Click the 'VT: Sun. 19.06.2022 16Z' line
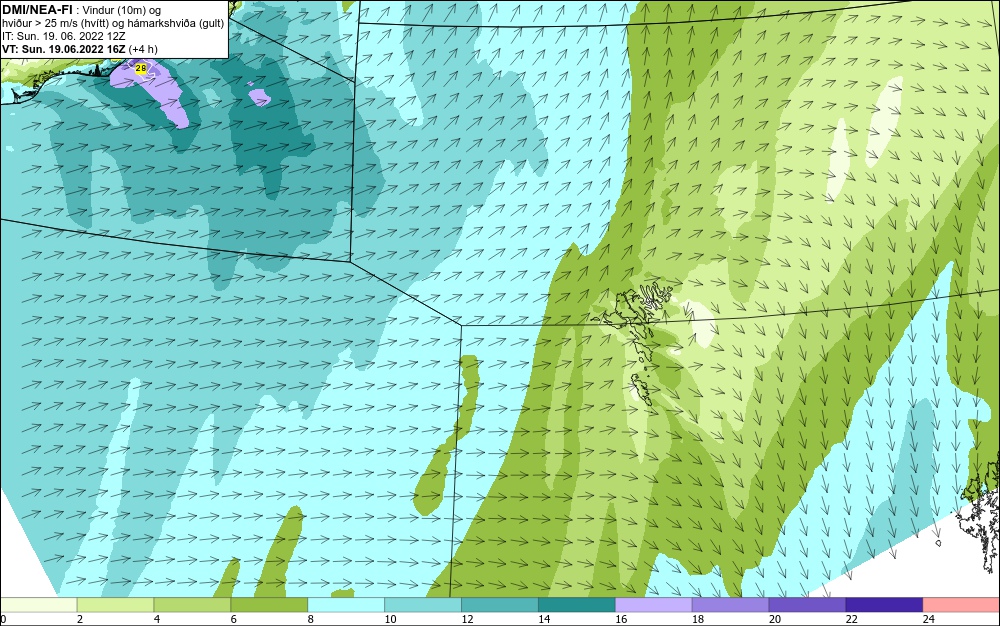The image size is (1000, 626). (x=79, y=49)
